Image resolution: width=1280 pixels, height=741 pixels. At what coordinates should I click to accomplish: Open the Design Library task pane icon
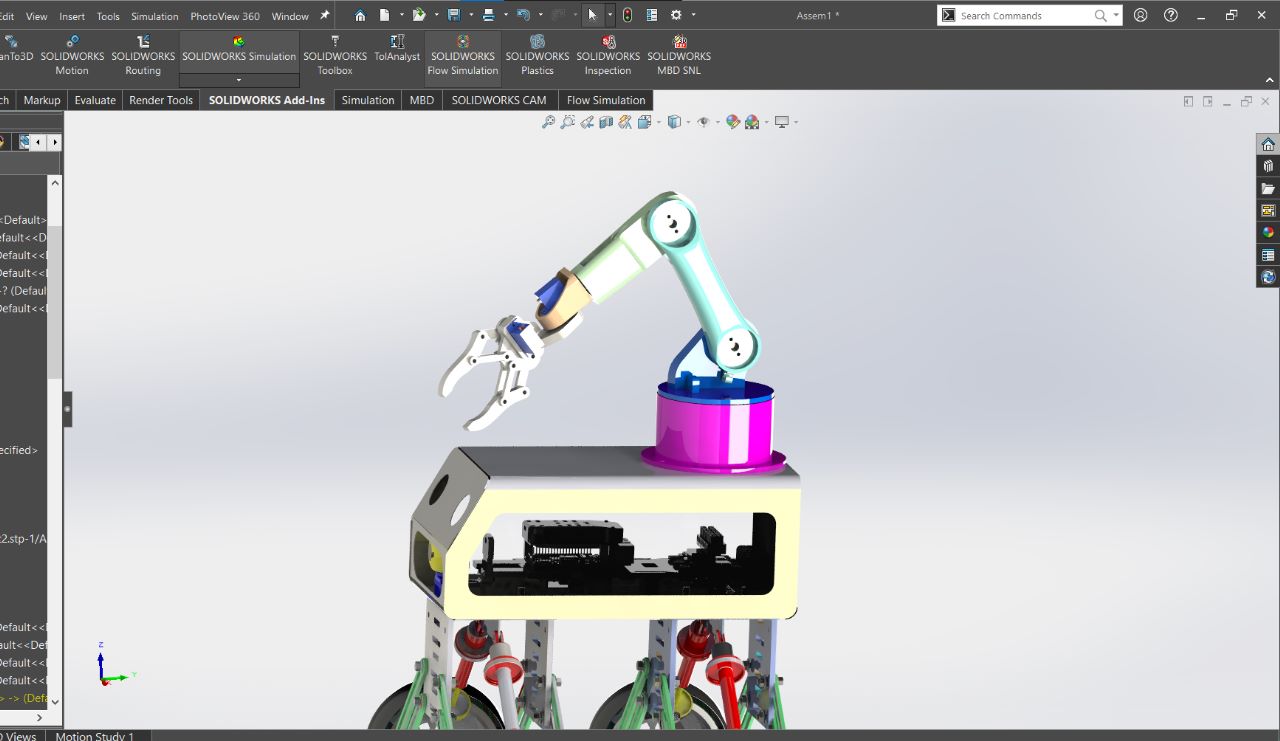tap(1268, 166)
